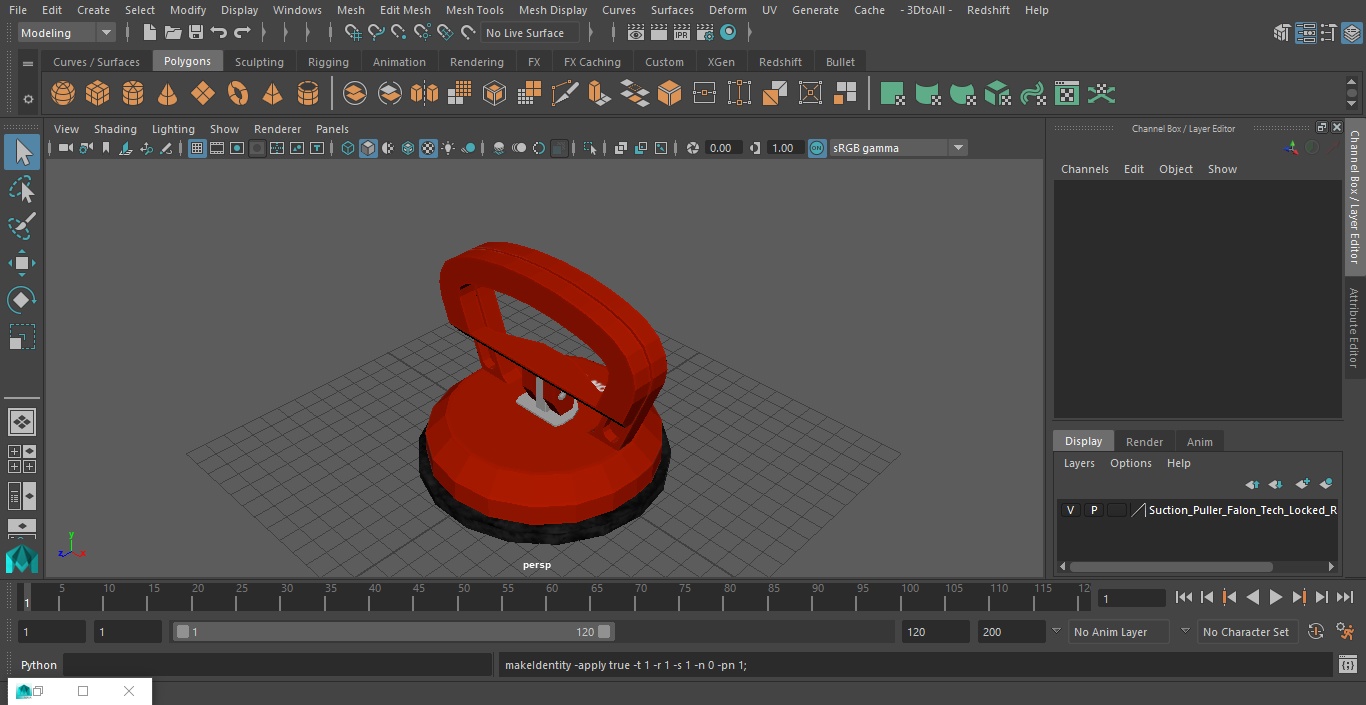Create a polygon pyramid from shelf
The image size is (1366, 705).
click(x=272, y=94)
